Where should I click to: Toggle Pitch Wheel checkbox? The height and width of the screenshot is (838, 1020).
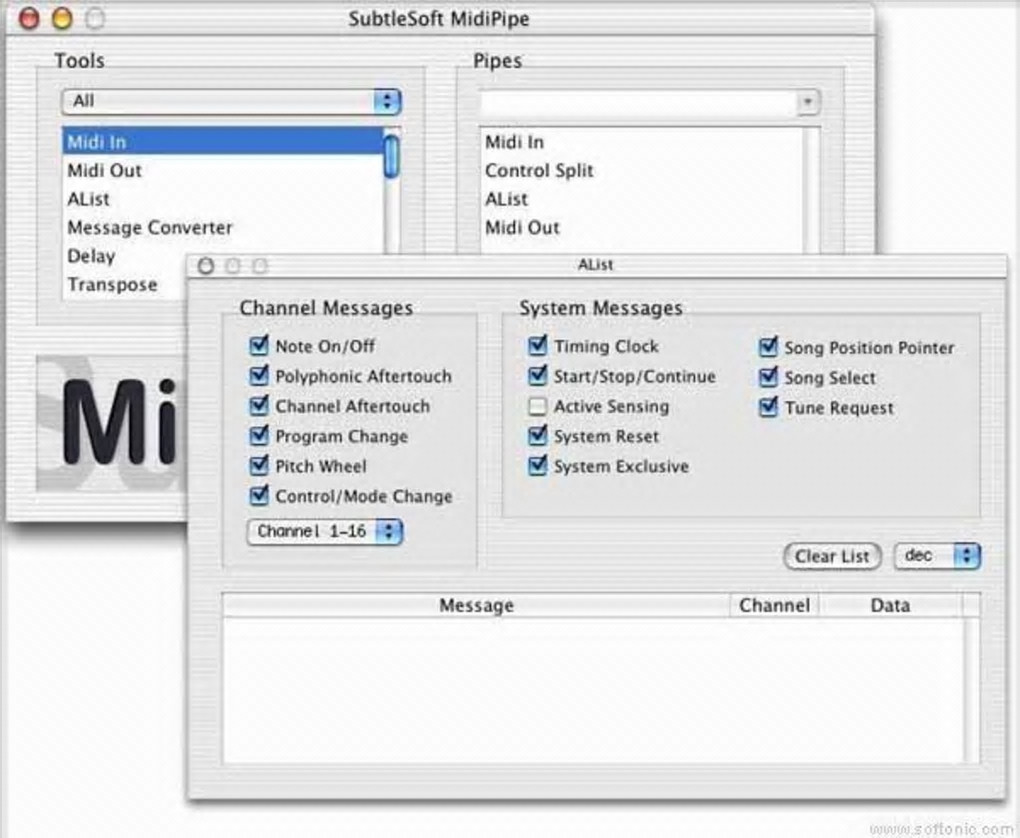click(x=259, y=465)
